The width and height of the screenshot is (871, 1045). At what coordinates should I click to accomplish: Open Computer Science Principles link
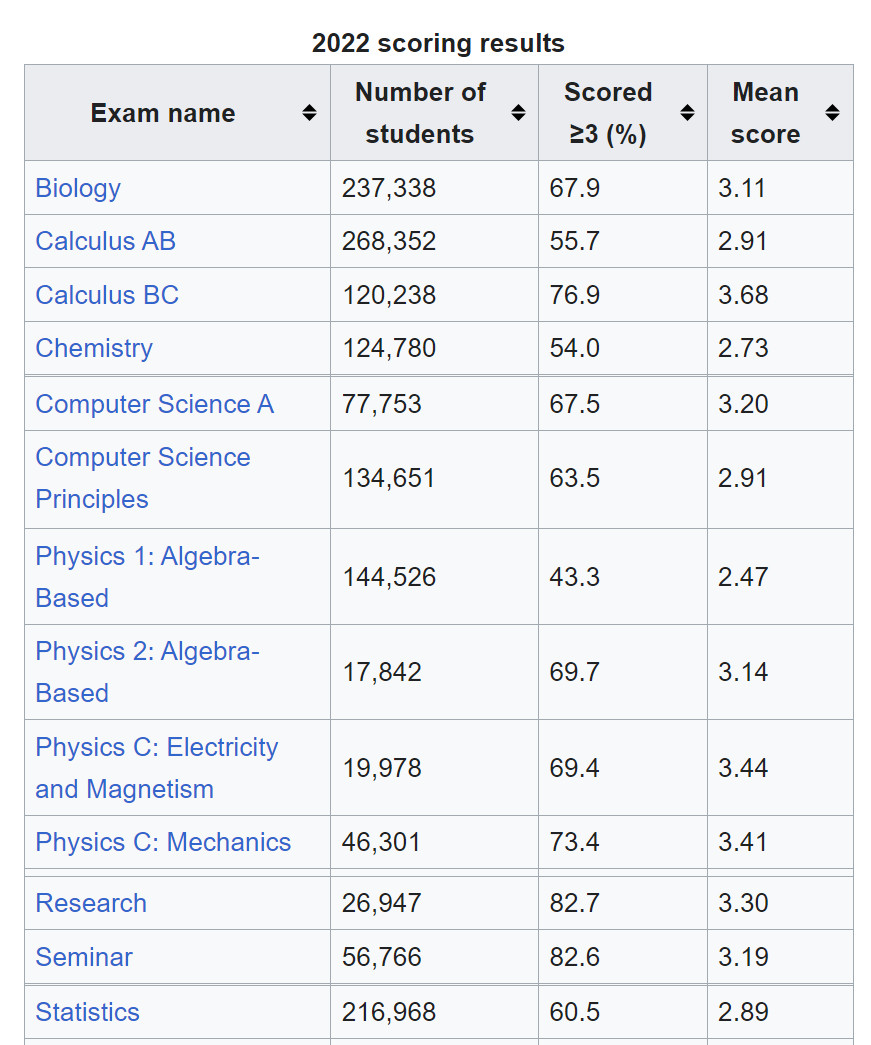(143, 478)
